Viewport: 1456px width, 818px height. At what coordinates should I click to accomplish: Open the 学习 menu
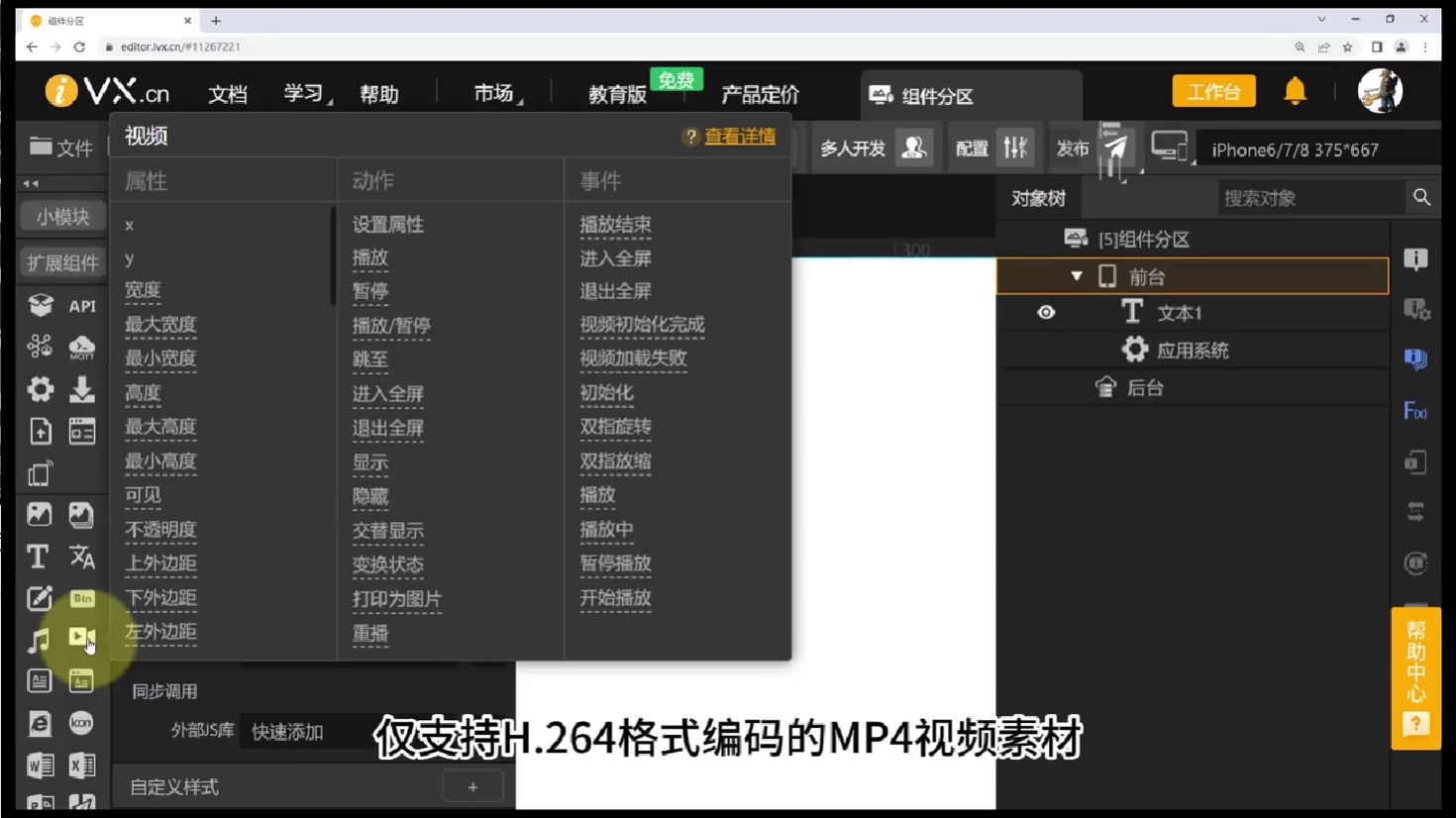pos(305,93)
